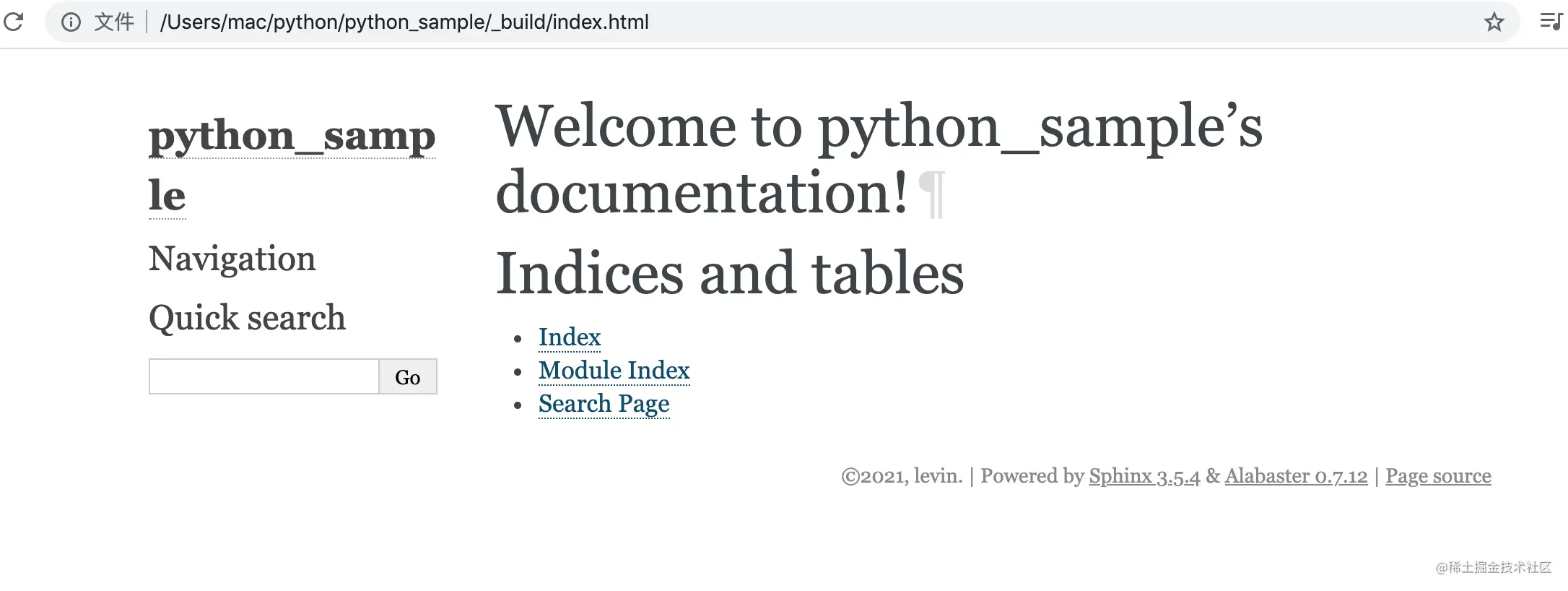The width and height of the screenshot is (1568, 591).
Task: Follow the Sphinx 3.5.4 footer link
Action: click(1144, 476)
